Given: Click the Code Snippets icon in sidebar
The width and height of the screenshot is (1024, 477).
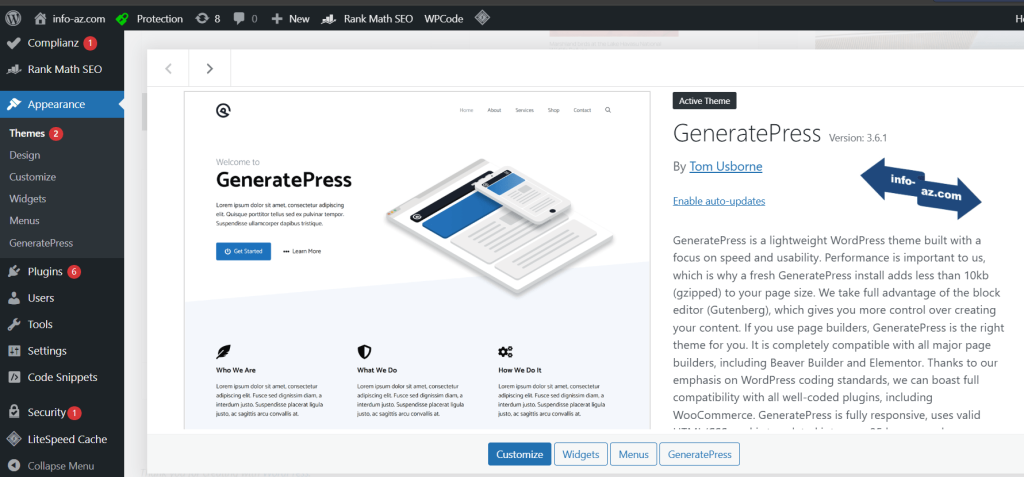Looking at the screenshot, I should coord(13,377).
